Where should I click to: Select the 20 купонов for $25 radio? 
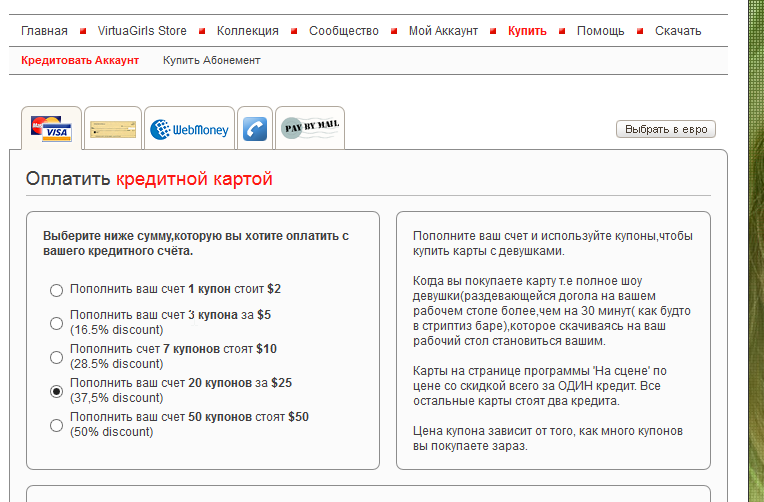[x=57, y=391]
